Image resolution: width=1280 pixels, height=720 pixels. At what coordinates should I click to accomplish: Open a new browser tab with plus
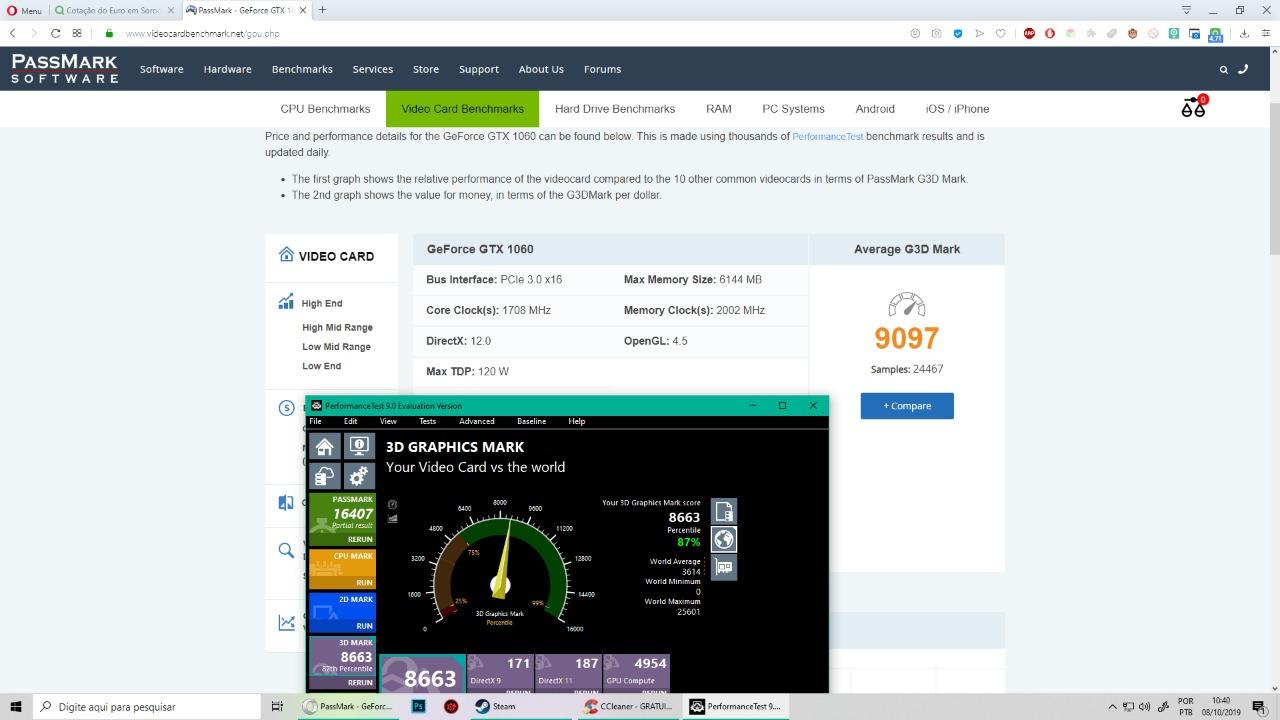point(322,10)
